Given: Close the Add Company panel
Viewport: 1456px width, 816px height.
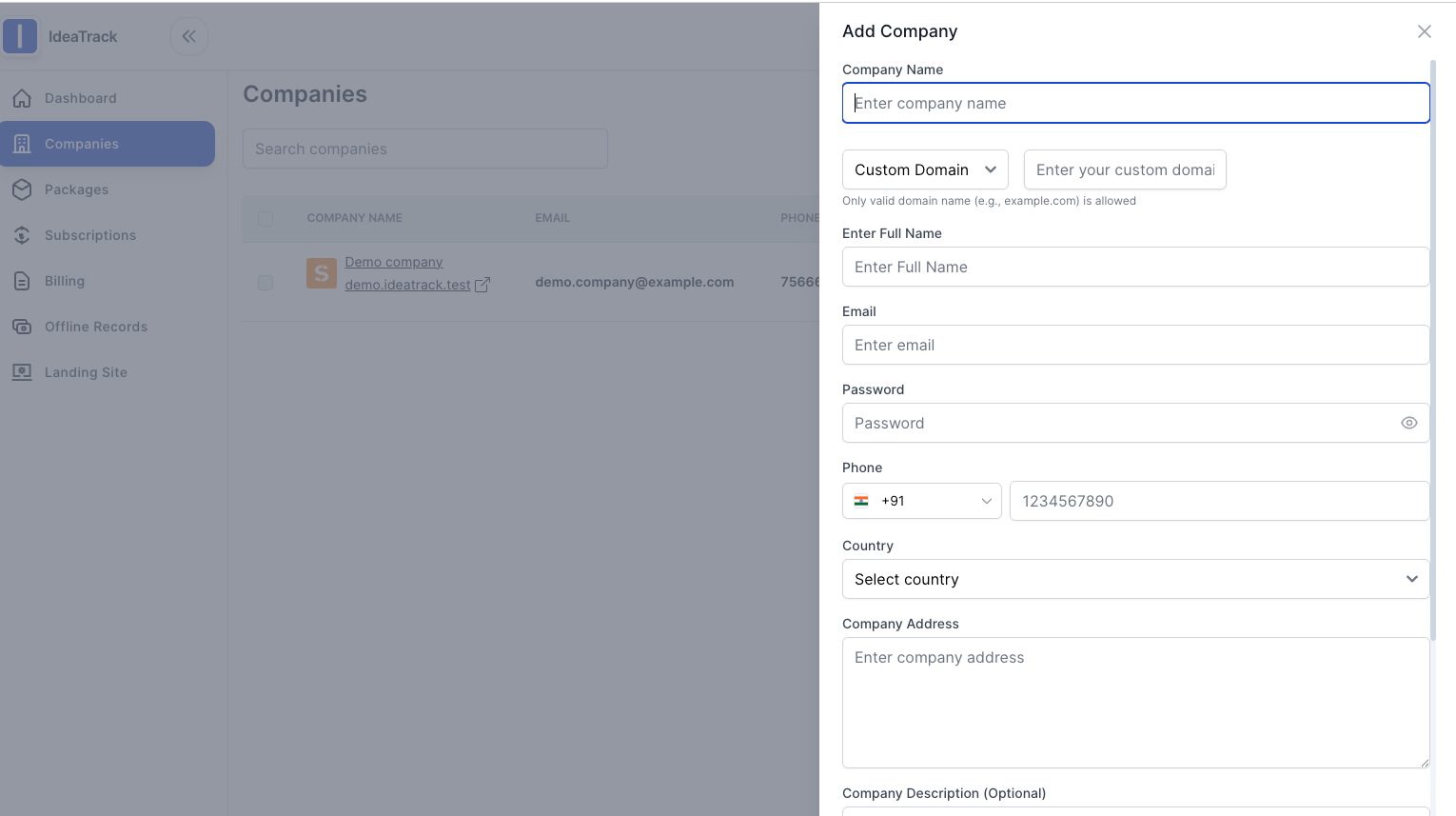Looking at the screenshot, I should point(1424,31).
